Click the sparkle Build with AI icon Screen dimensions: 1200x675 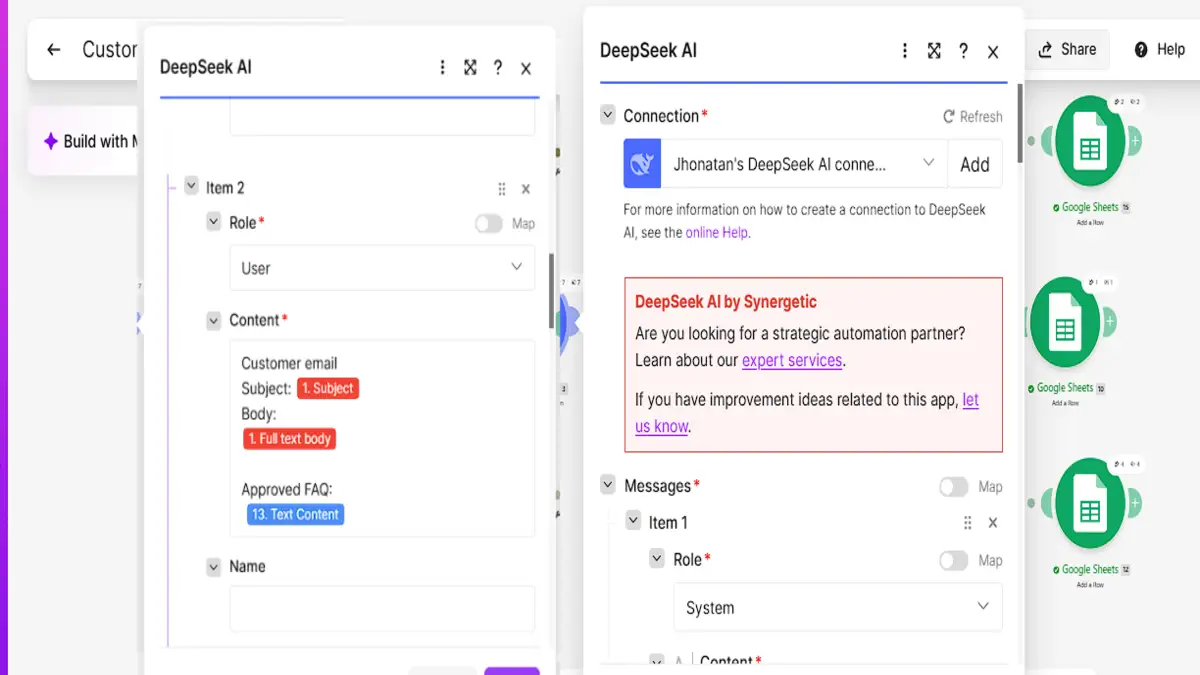click(x=50, y=141)
